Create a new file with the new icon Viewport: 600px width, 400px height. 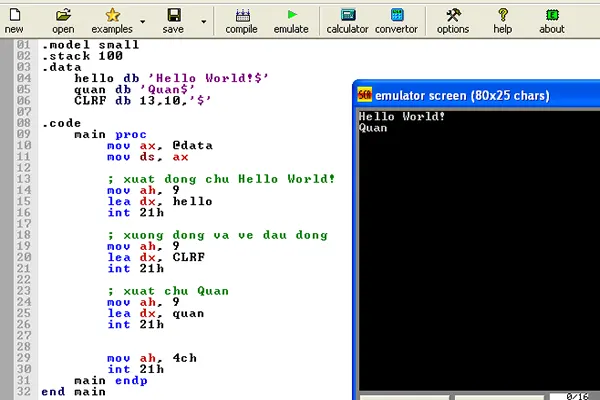tap(14, 19)
